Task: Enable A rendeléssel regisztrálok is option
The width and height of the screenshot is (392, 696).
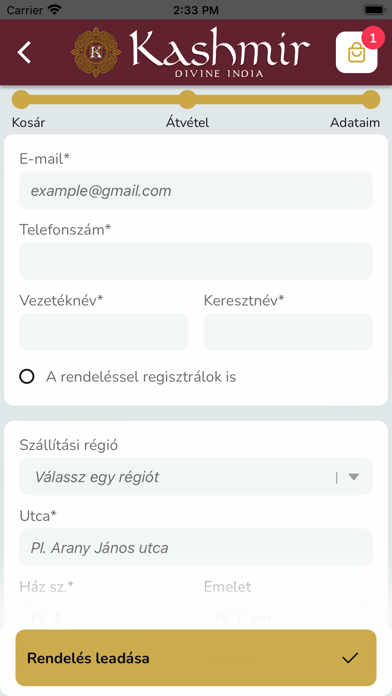Action: click(x=27, y=377)
